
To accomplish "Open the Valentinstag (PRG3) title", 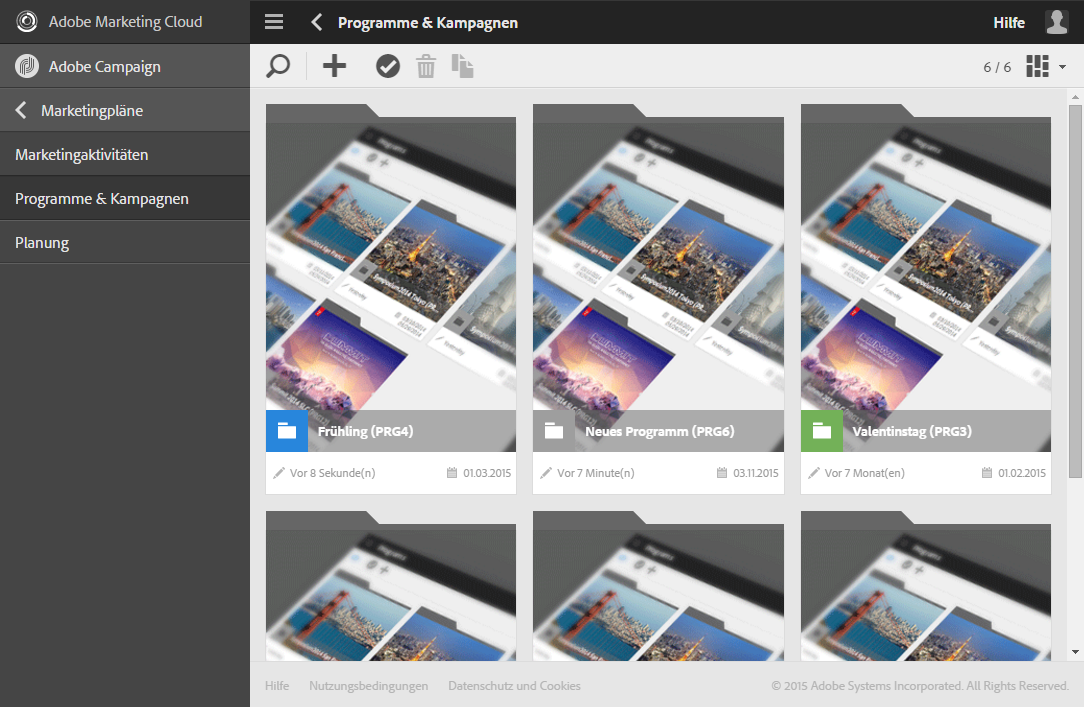I will 912,431.
